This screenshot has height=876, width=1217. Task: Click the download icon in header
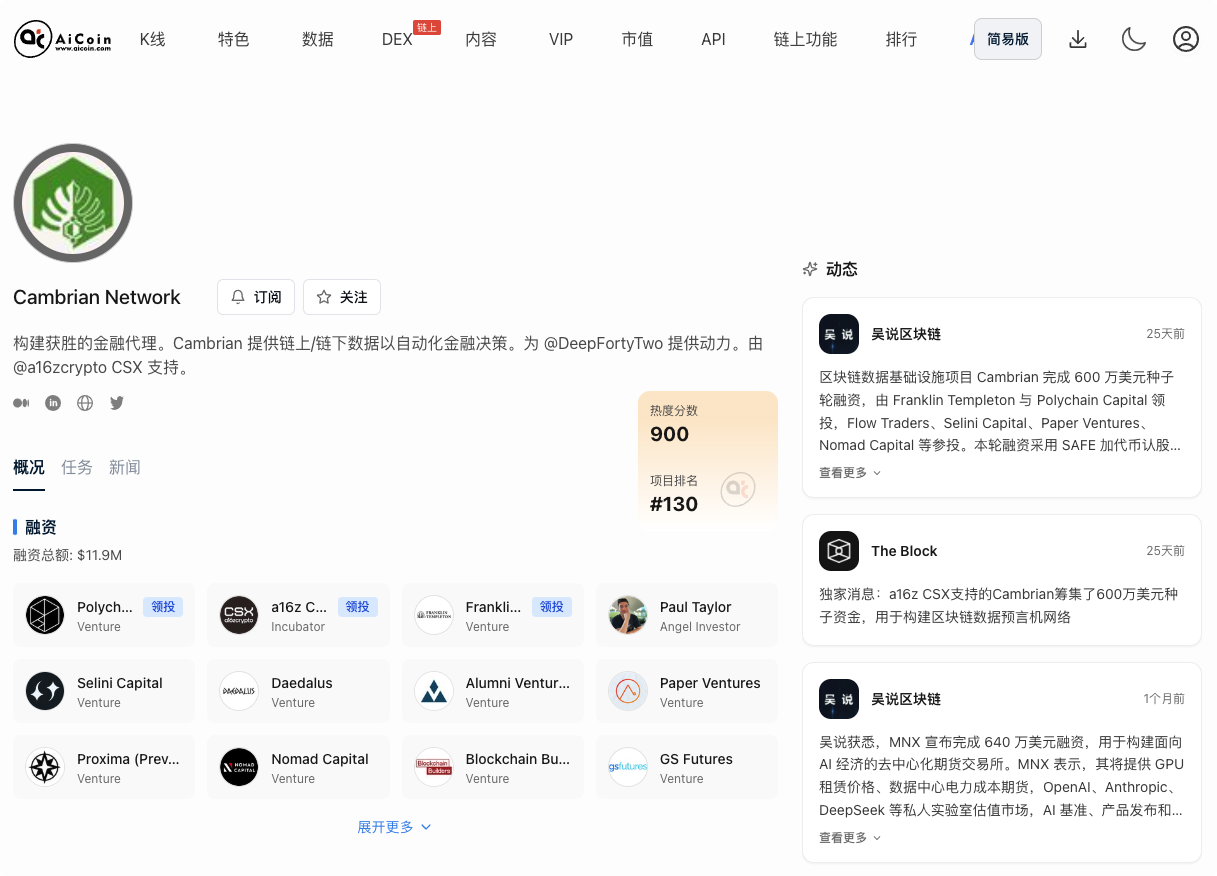[1078, 39]
